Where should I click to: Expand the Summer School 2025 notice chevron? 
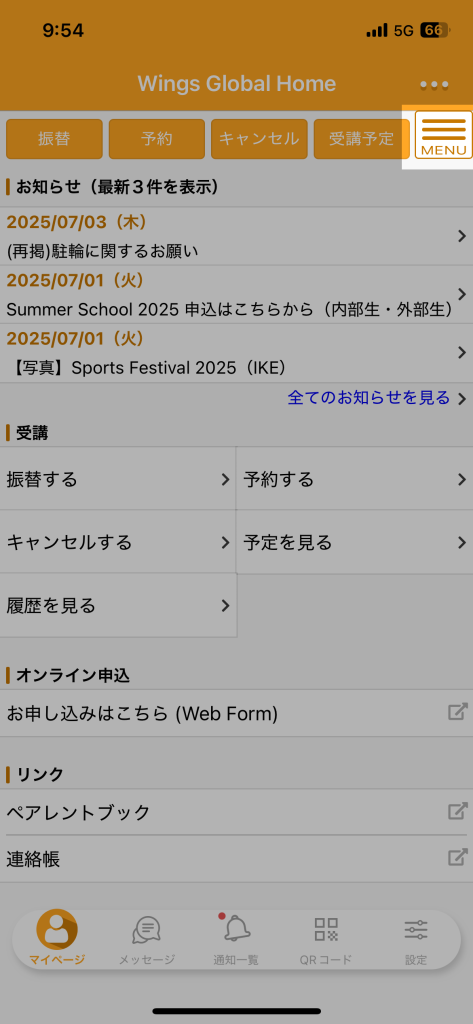point(462,294)
